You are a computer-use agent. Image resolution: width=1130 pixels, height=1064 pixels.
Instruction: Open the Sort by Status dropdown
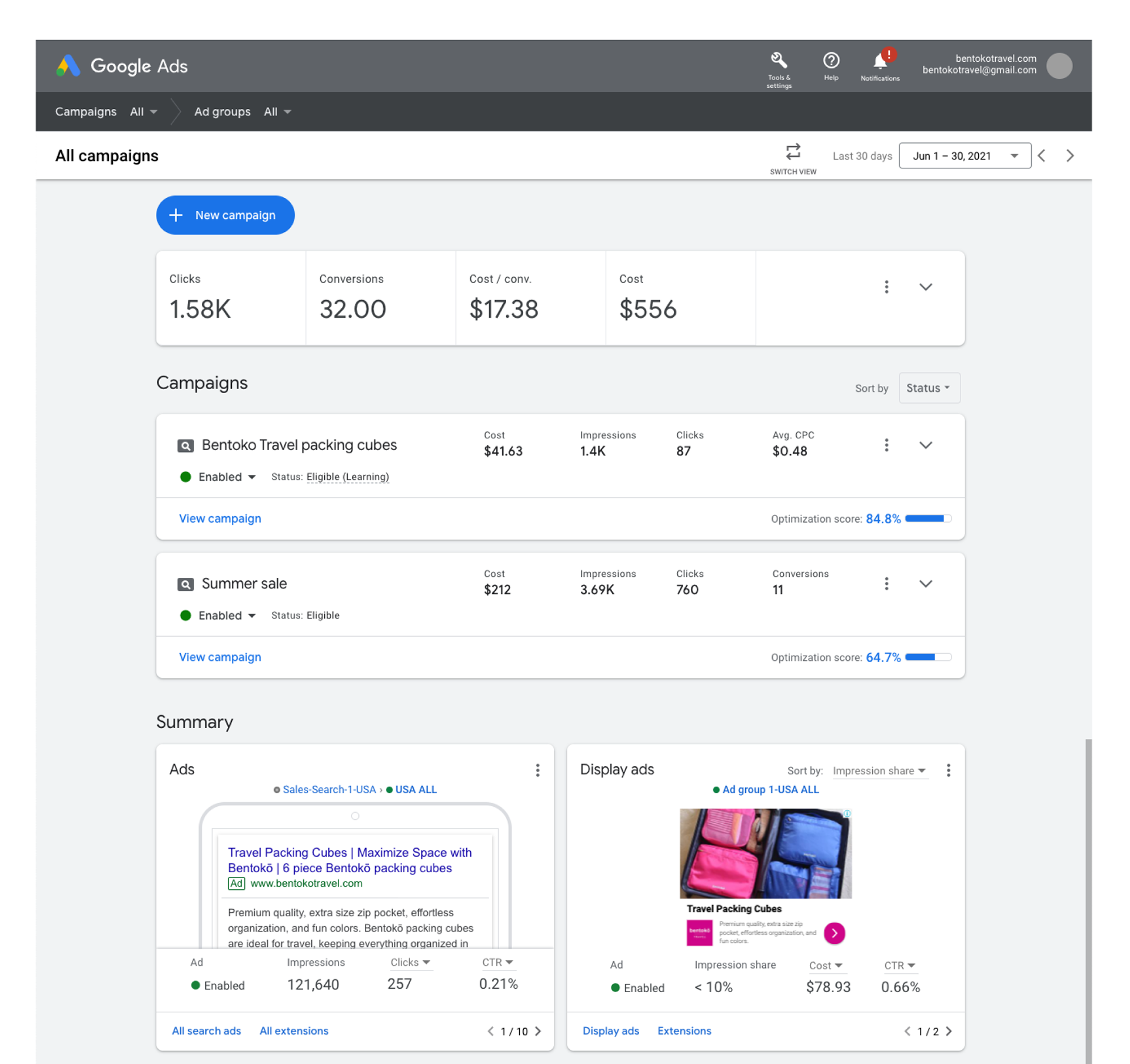point(929,388)
